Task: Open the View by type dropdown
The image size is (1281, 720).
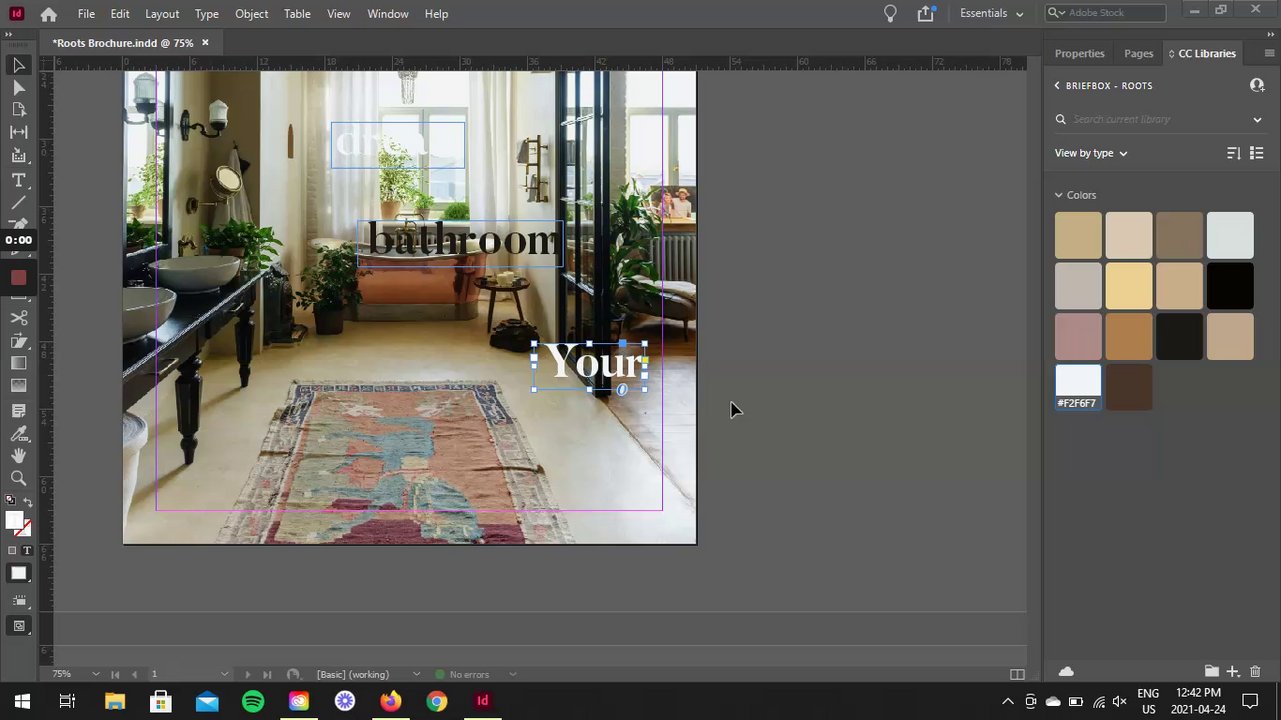Action: 1091,153
